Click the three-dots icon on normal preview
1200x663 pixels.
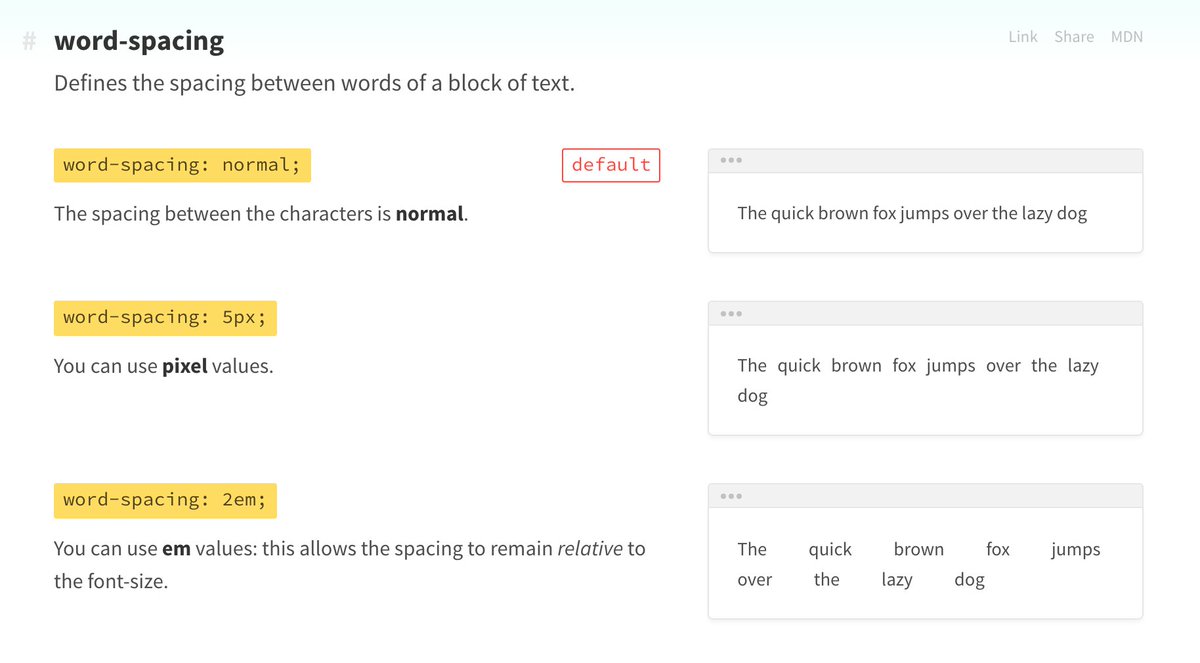coord(731,161)
